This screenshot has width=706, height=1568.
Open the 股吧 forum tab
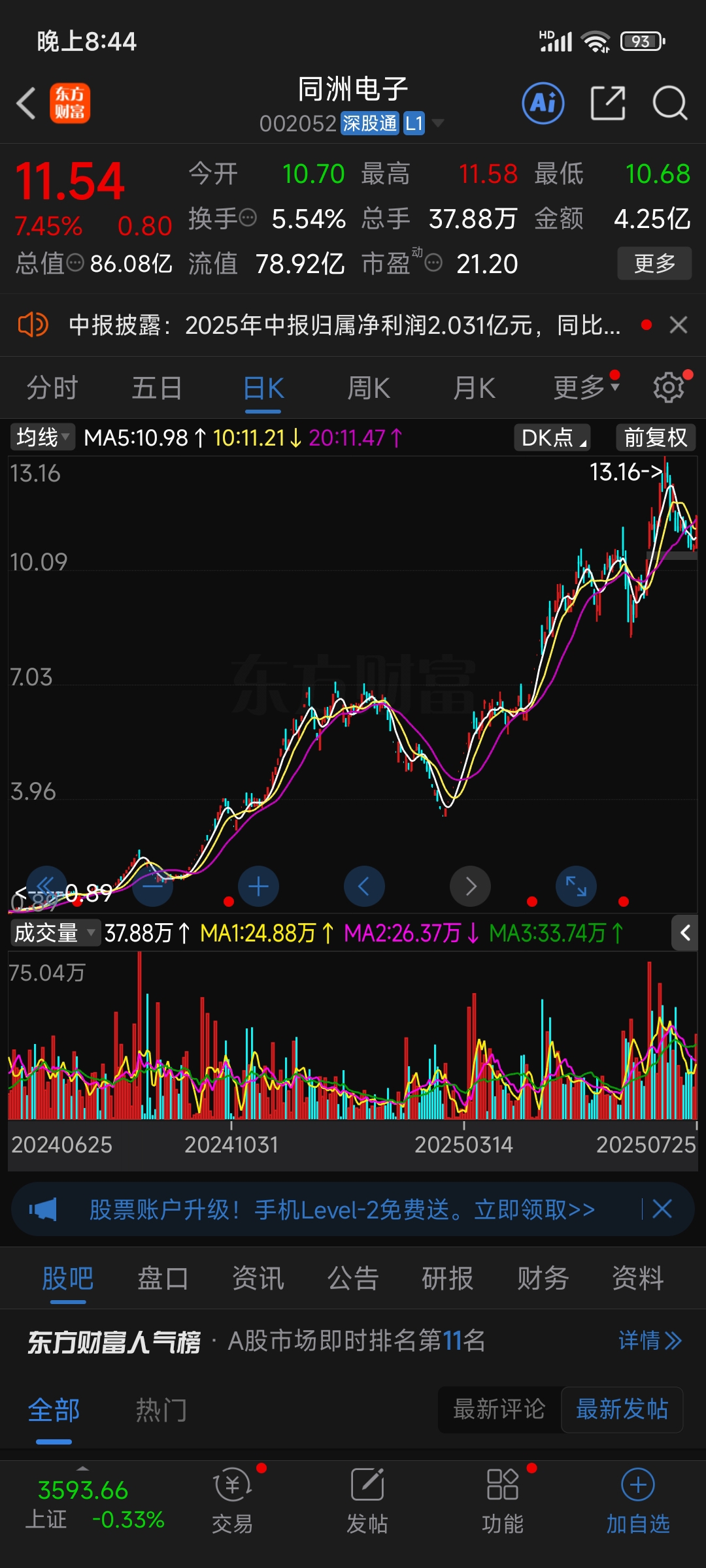point(68,1278)
